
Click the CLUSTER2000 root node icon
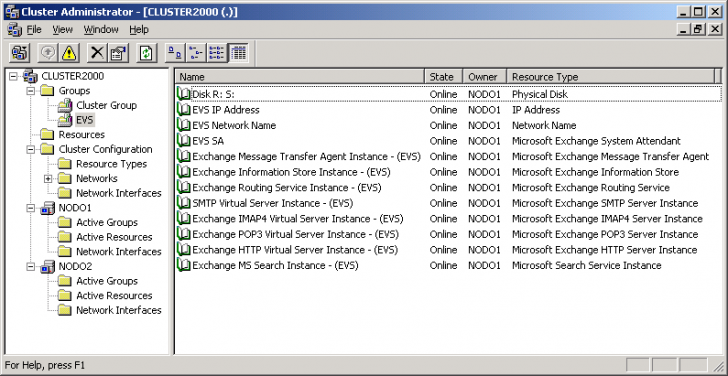31,76
